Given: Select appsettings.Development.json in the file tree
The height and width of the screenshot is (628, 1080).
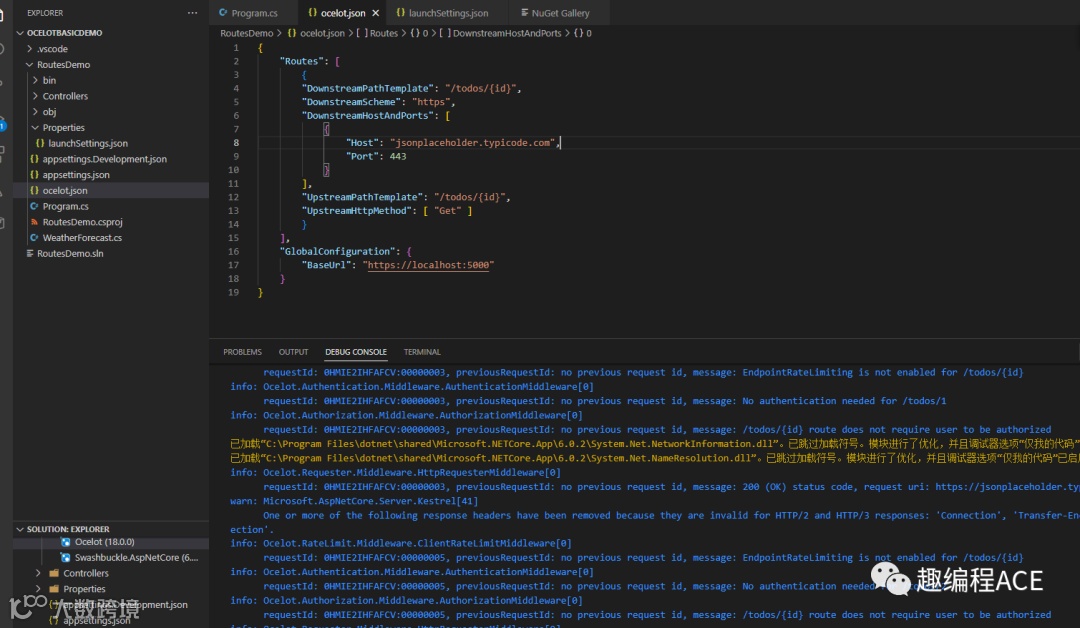Looking at the screenshot, I should (104, 159).
